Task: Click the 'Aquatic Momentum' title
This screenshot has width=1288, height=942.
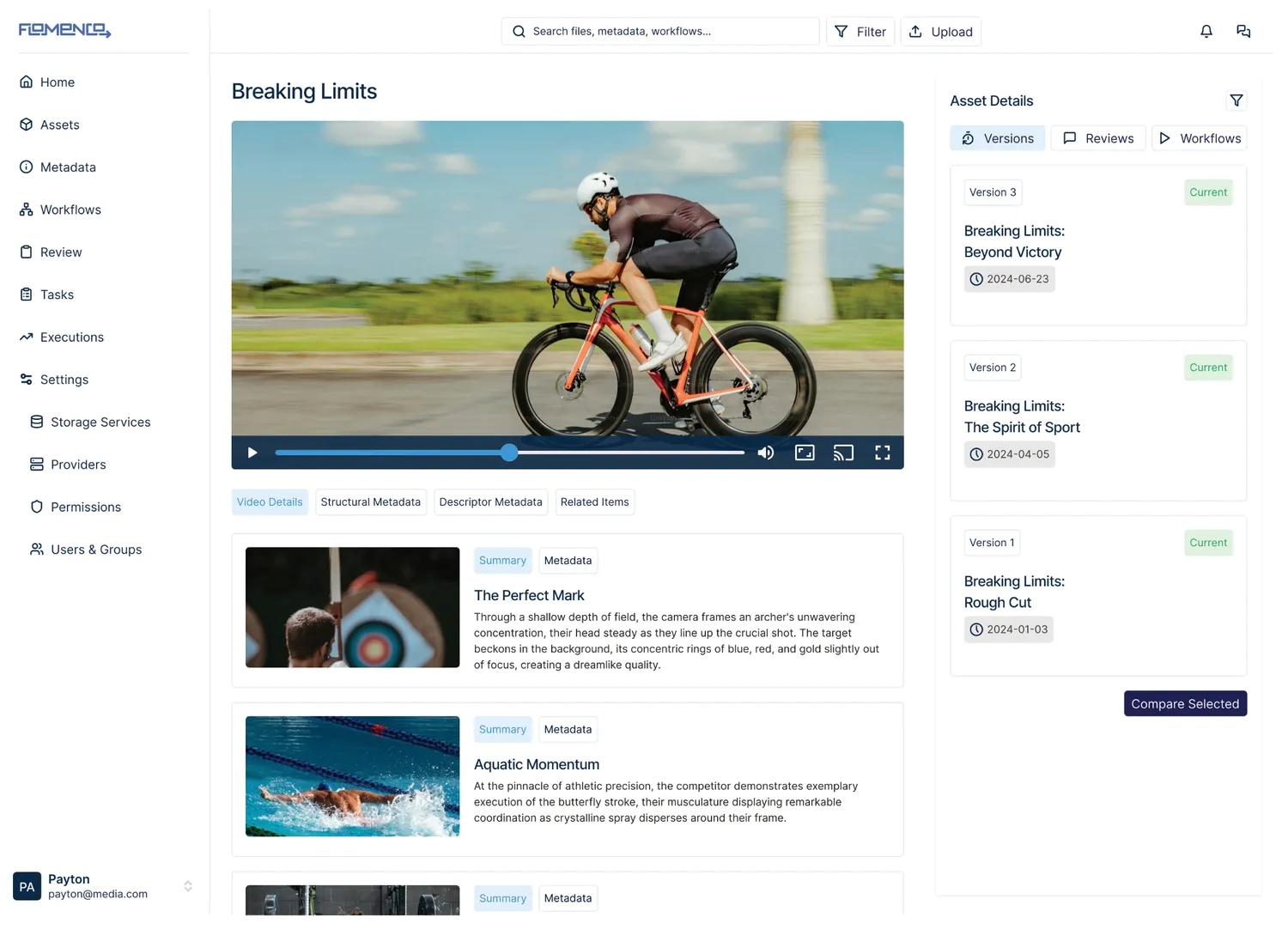Action: tap(537, 765)
